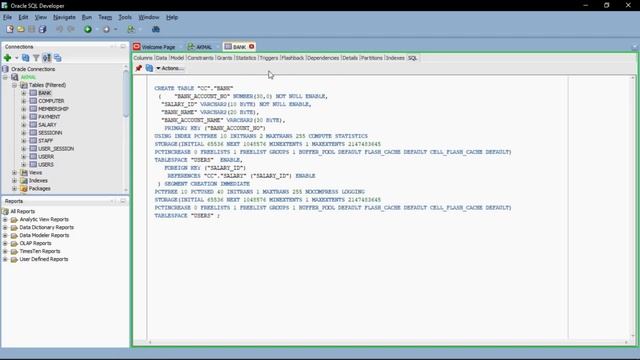This screenshot has height=360, width=640.
Task: Open the Help menu
Action: click(172, 17)
